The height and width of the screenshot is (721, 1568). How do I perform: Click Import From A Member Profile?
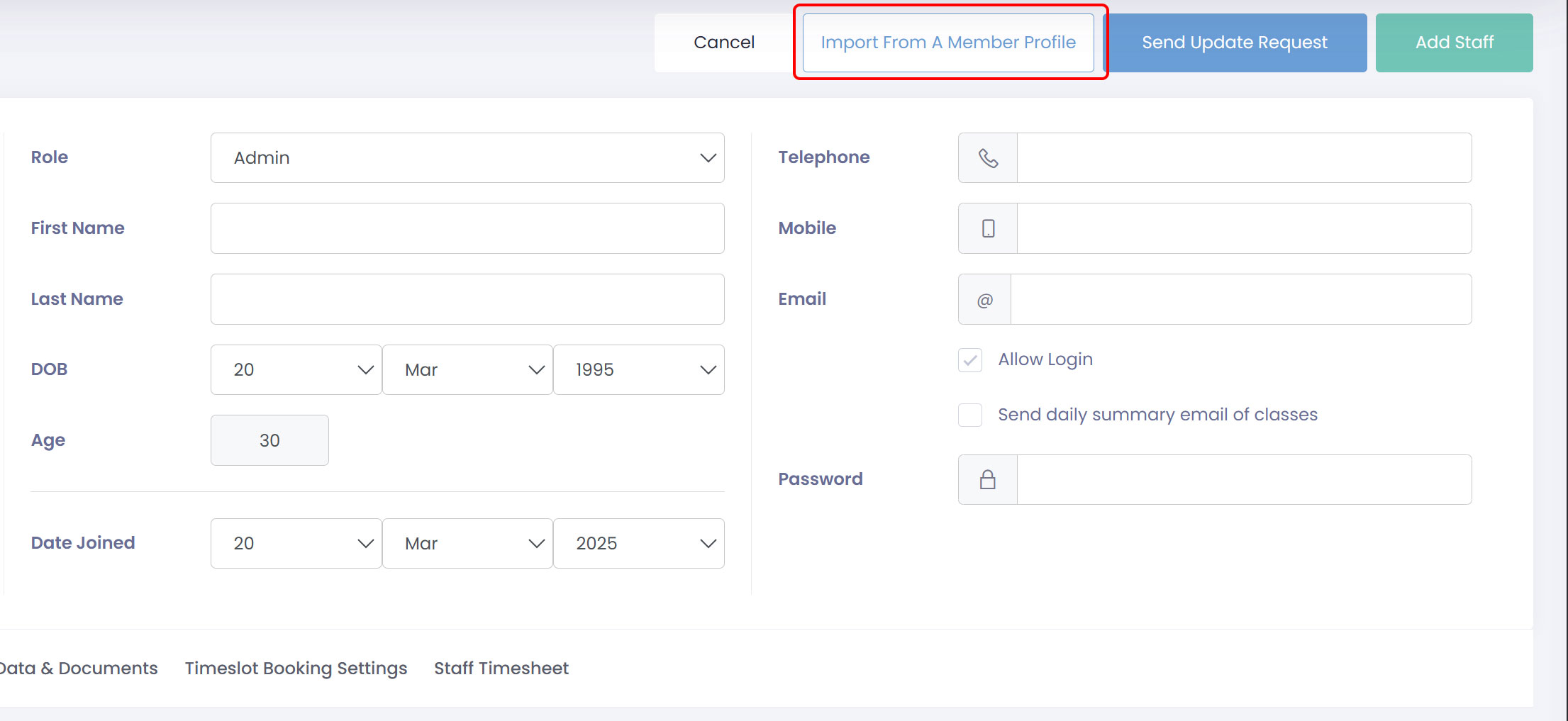pos(948,43)
